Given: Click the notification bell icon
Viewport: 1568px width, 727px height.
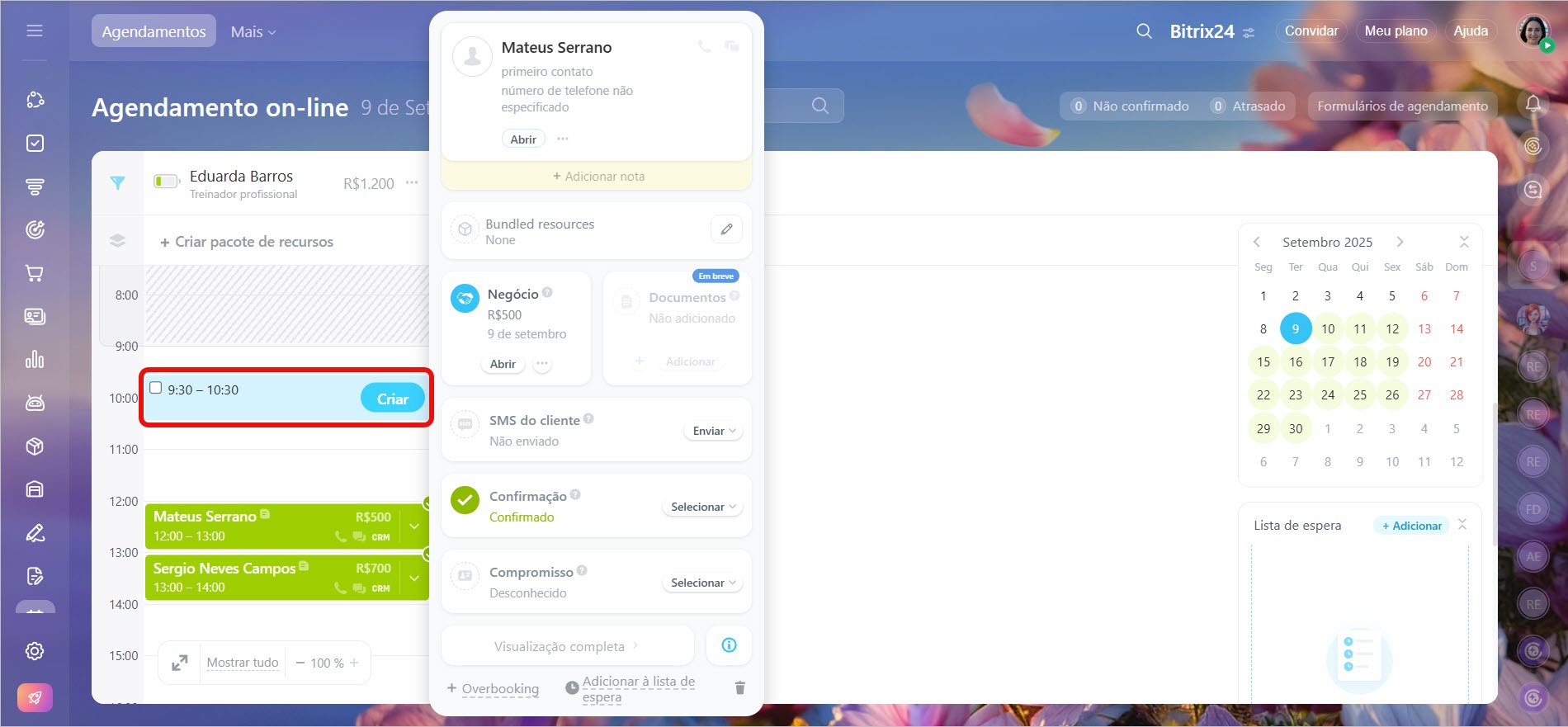Looking at the screenshot, I should [x=1533, y=104].
